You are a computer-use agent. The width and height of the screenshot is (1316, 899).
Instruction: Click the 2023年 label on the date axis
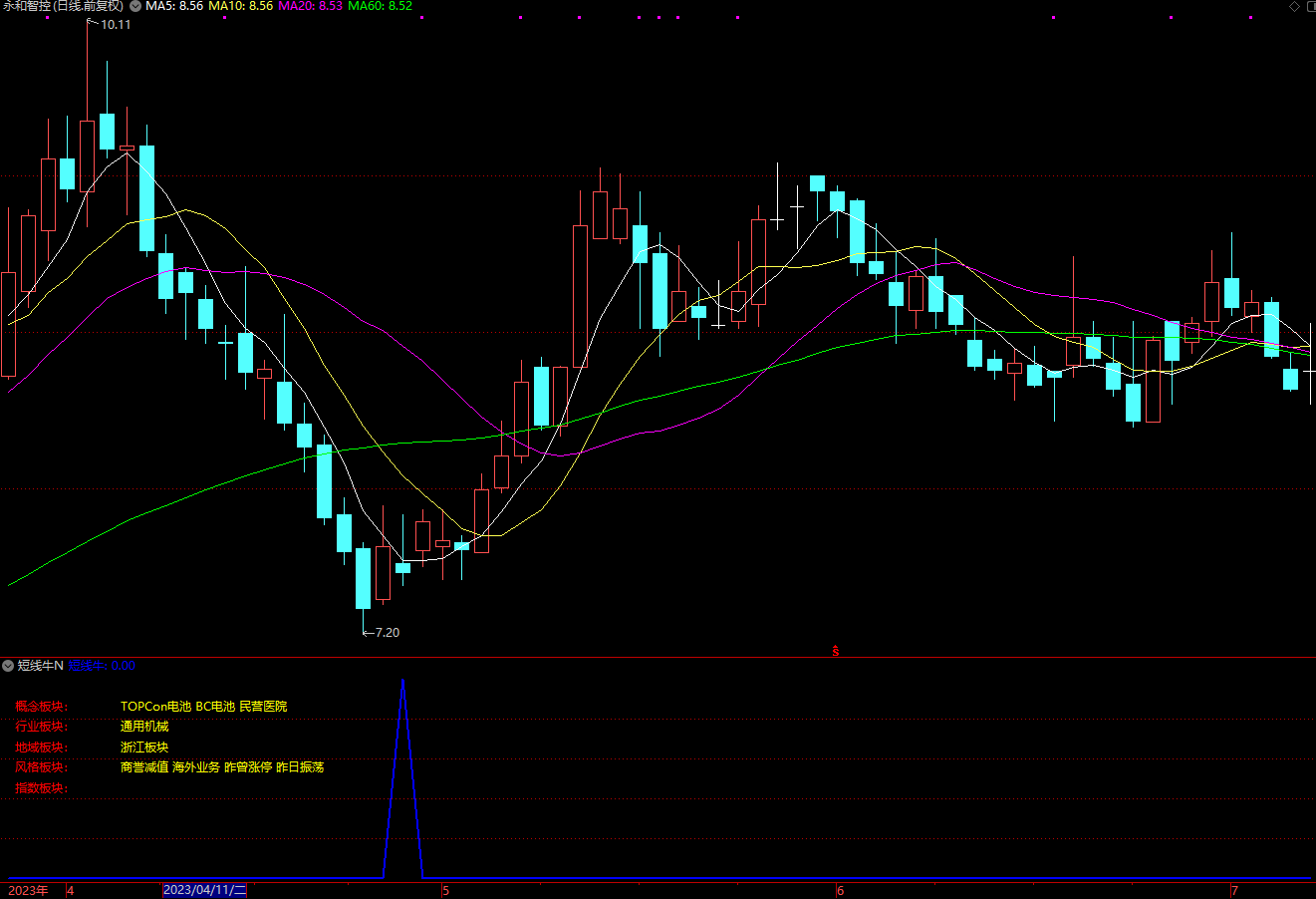point(28,890)
